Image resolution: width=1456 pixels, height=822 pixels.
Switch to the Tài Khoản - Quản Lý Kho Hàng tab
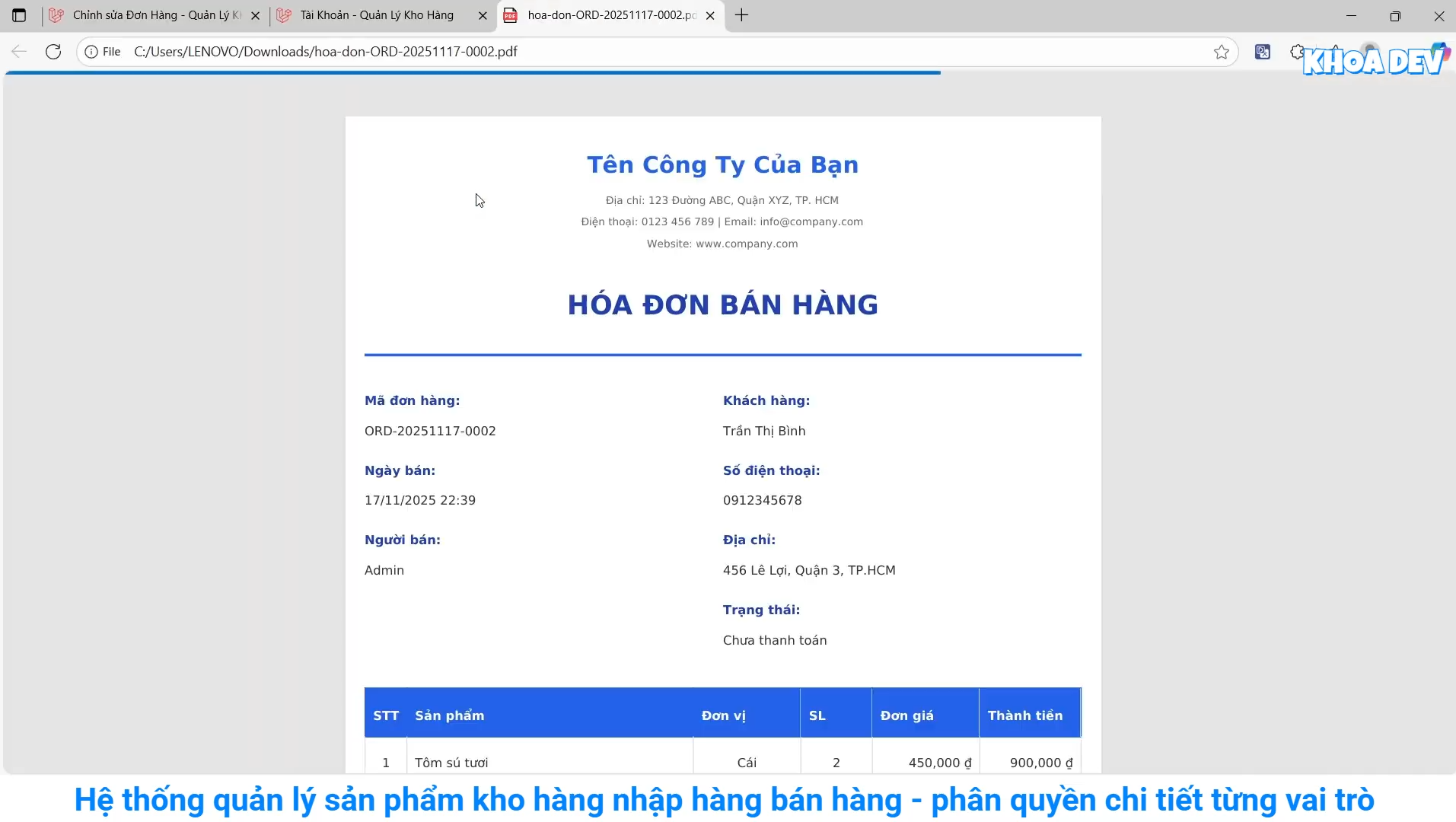[x=383, y=15]
